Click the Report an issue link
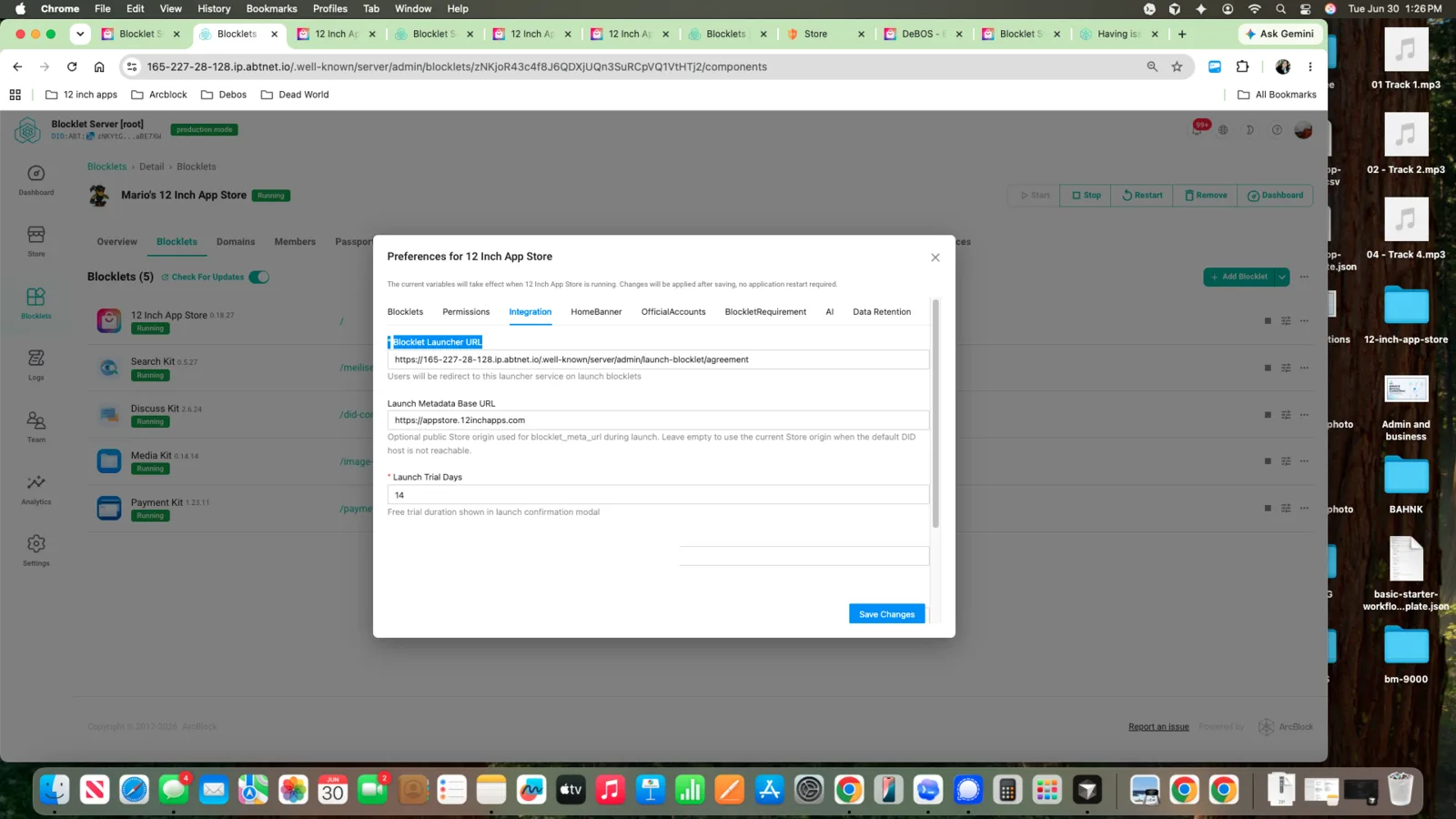 click(x=1158, y=727)
